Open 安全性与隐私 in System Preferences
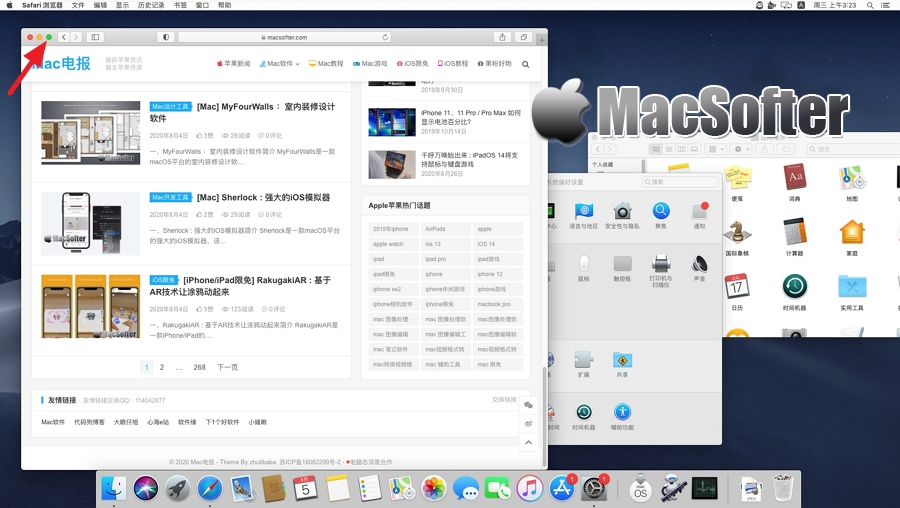Viewport: 900px width, 508px height. [622, 216]
